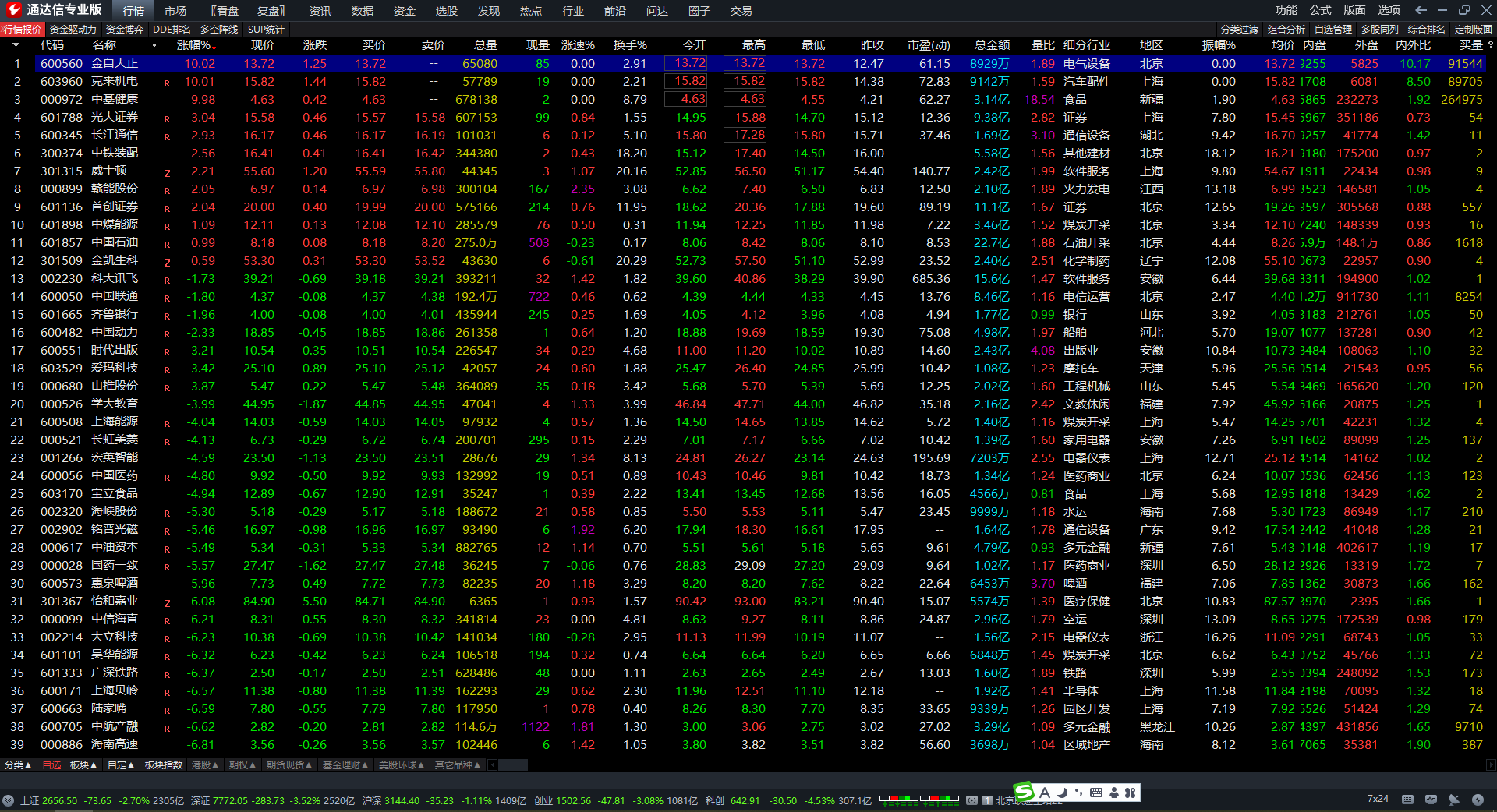Click the help question mark beside 买量 column
This screenshot has width=1497, height=812.
tap(1490, 45)
